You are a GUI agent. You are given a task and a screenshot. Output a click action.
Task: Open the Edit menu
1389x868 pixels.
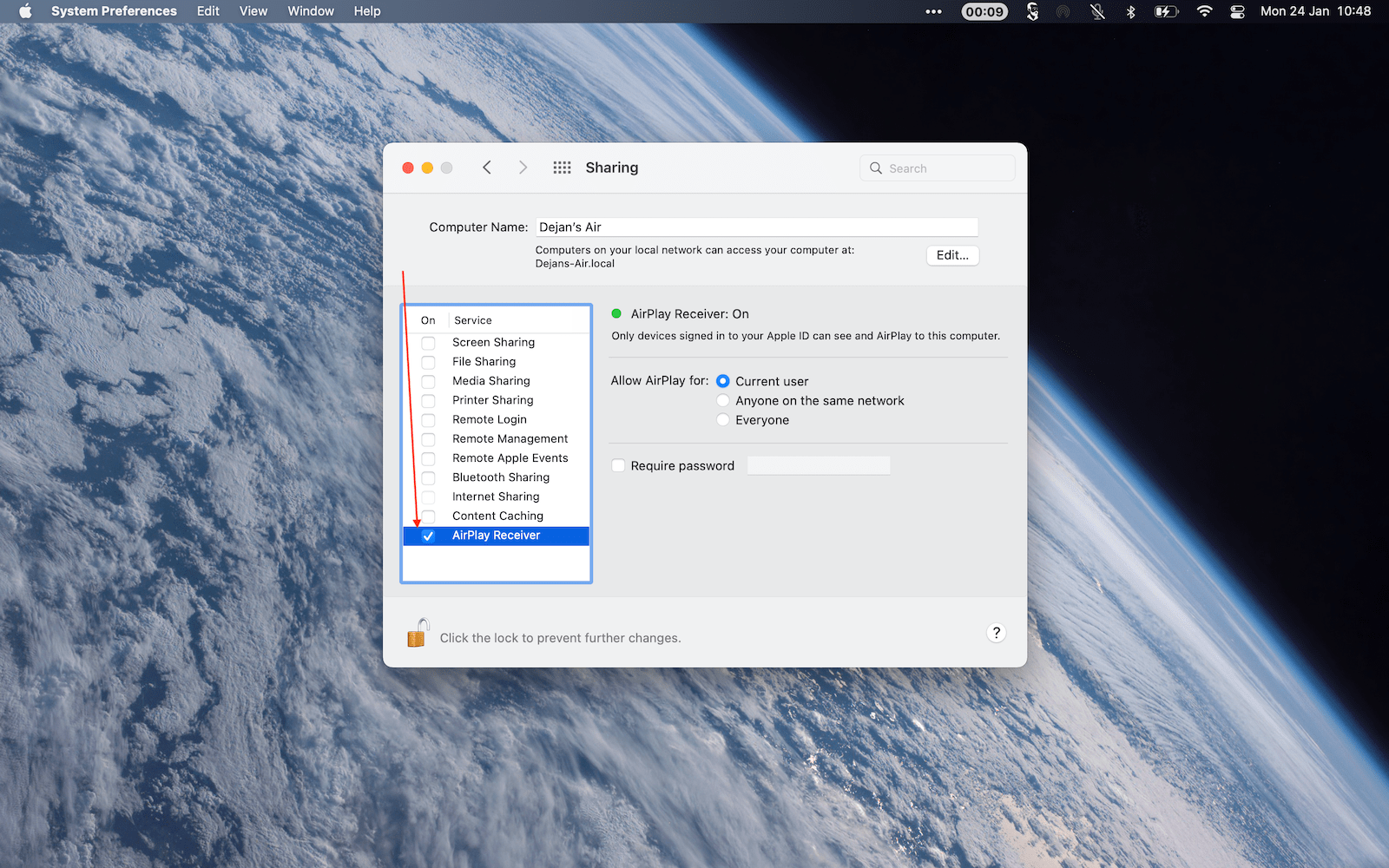(x=208, y=11)
